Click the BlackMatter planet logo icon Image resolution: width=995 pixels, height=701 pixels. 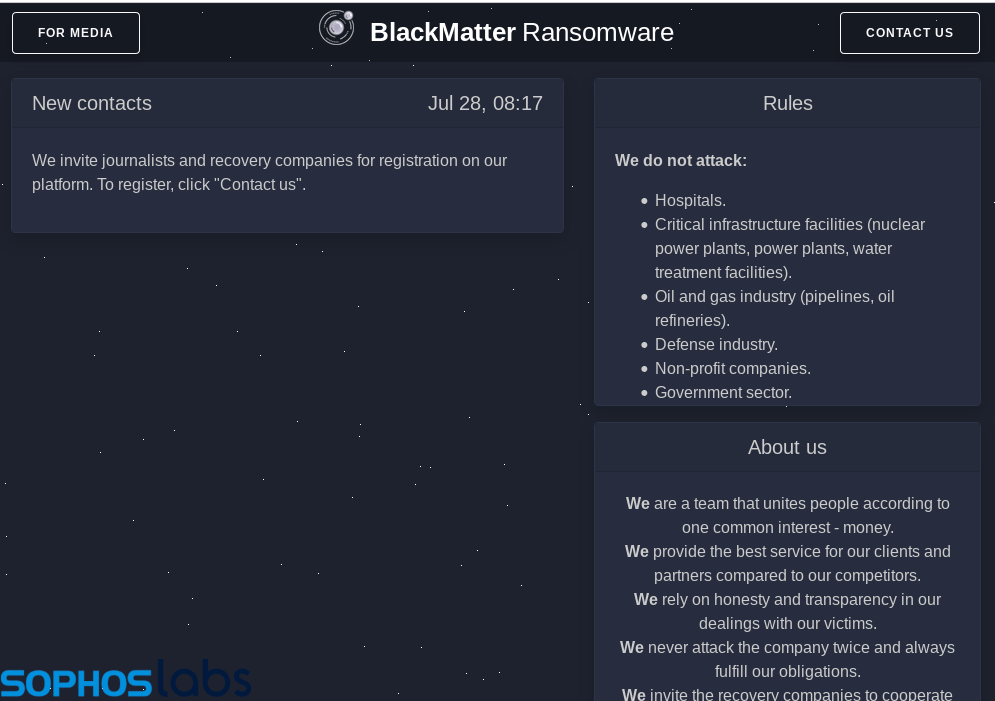coord(336,28)
